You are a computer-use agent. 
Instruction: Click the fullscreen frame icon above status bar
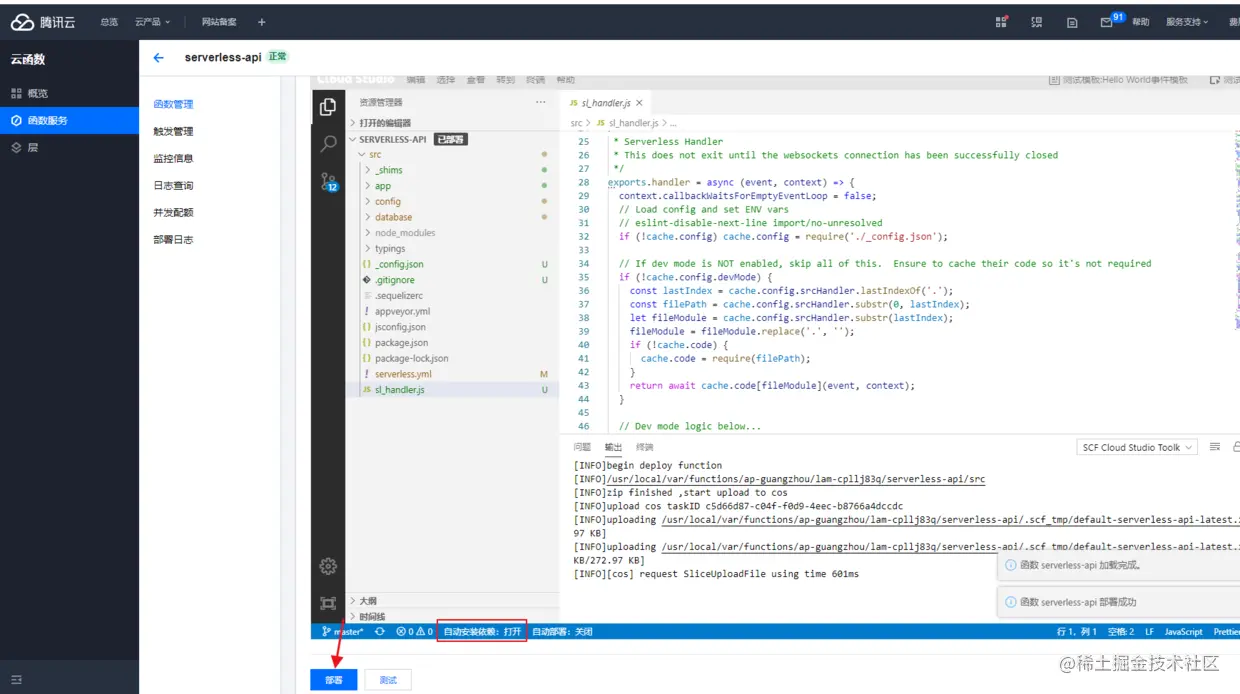[x=328, y=603]
